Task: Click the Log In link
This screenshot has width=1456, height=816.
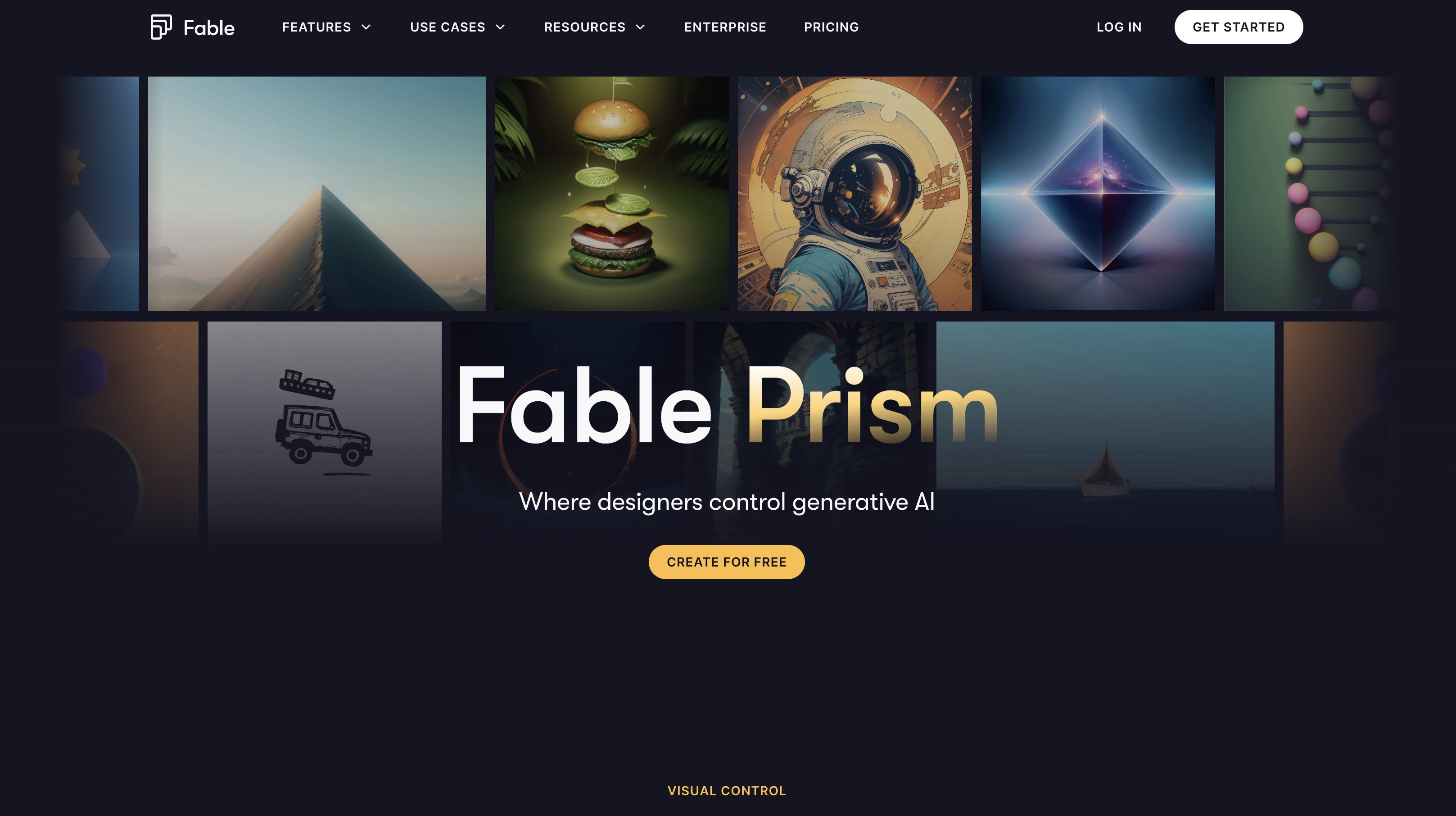Action: coord(1119,27)
